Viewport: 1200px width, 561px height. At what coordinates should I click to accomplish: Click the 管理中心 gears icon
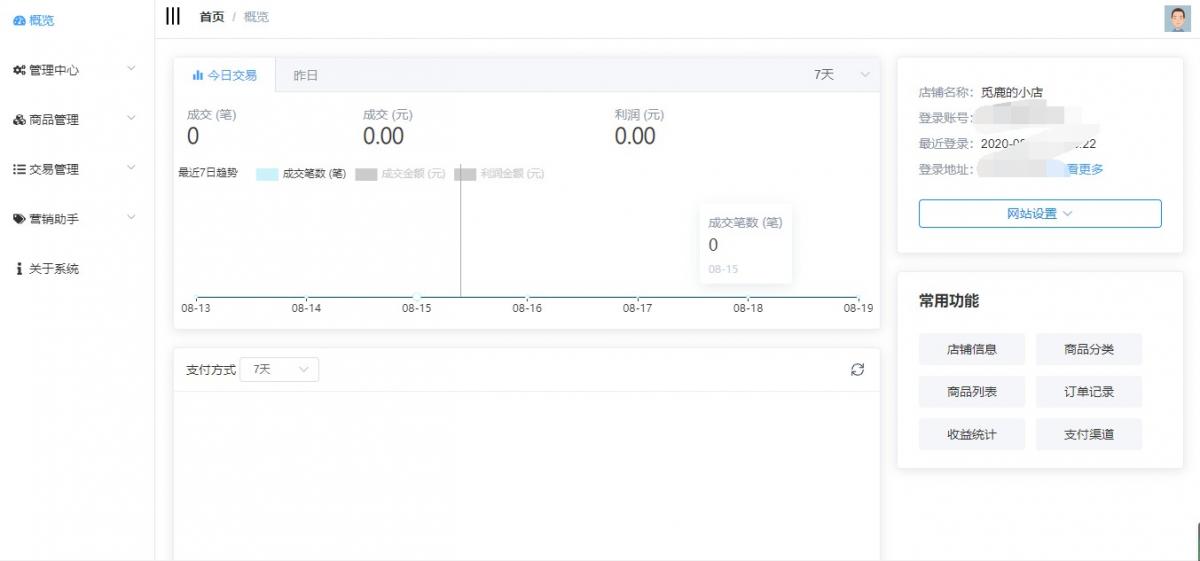pos(19,70)
